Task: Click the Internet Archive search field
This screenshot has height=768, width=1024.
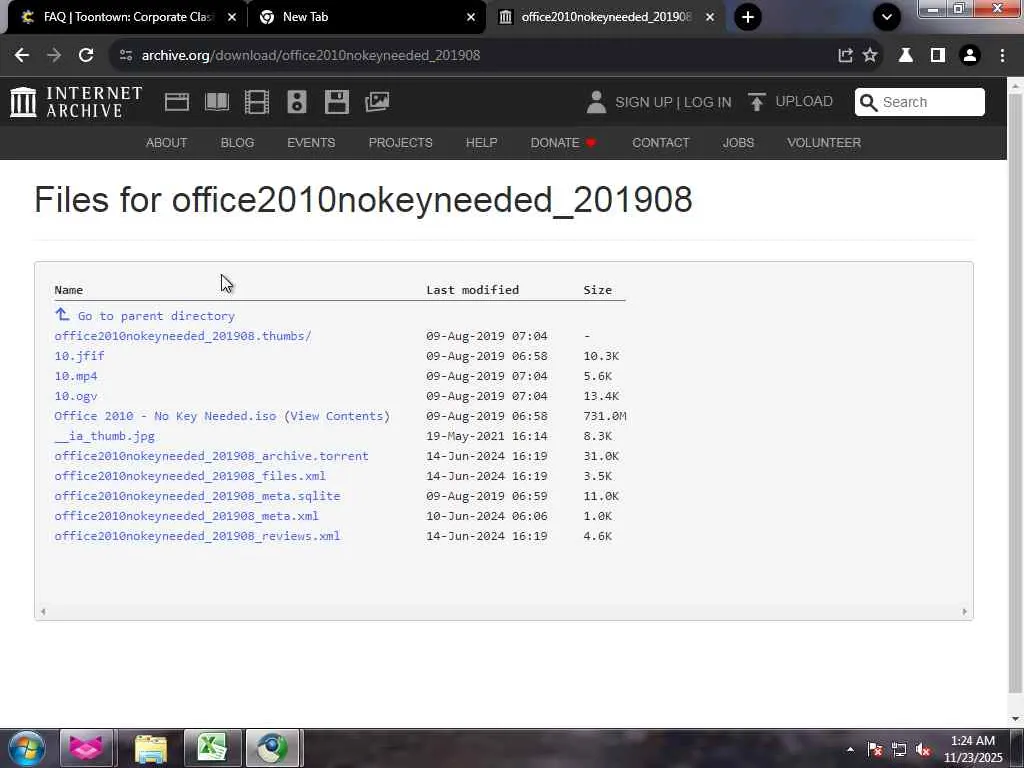Action: coord(920,102)
